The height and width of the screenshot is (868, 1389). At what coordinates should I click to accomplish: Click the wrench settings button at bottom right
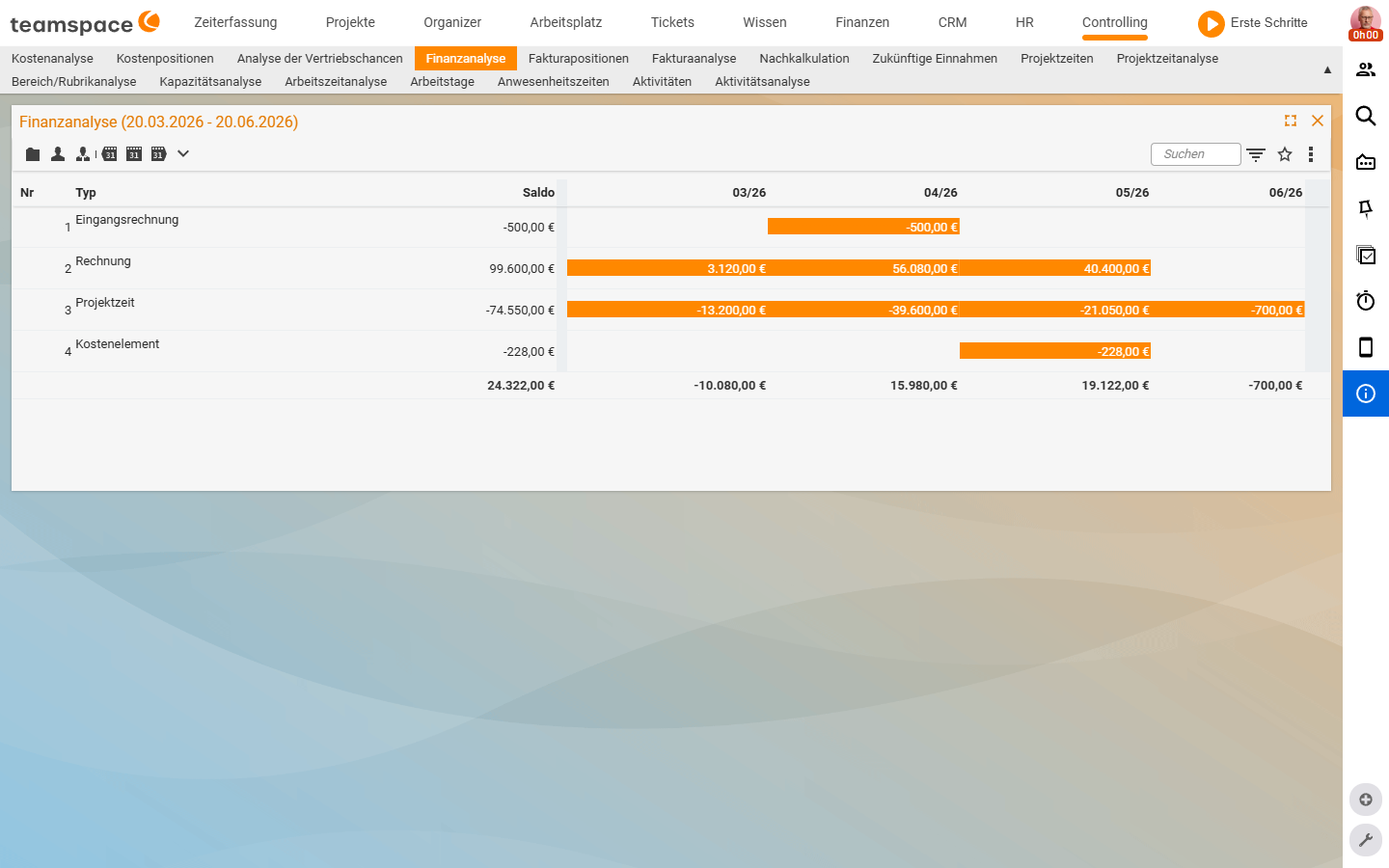pos(1366,840)
